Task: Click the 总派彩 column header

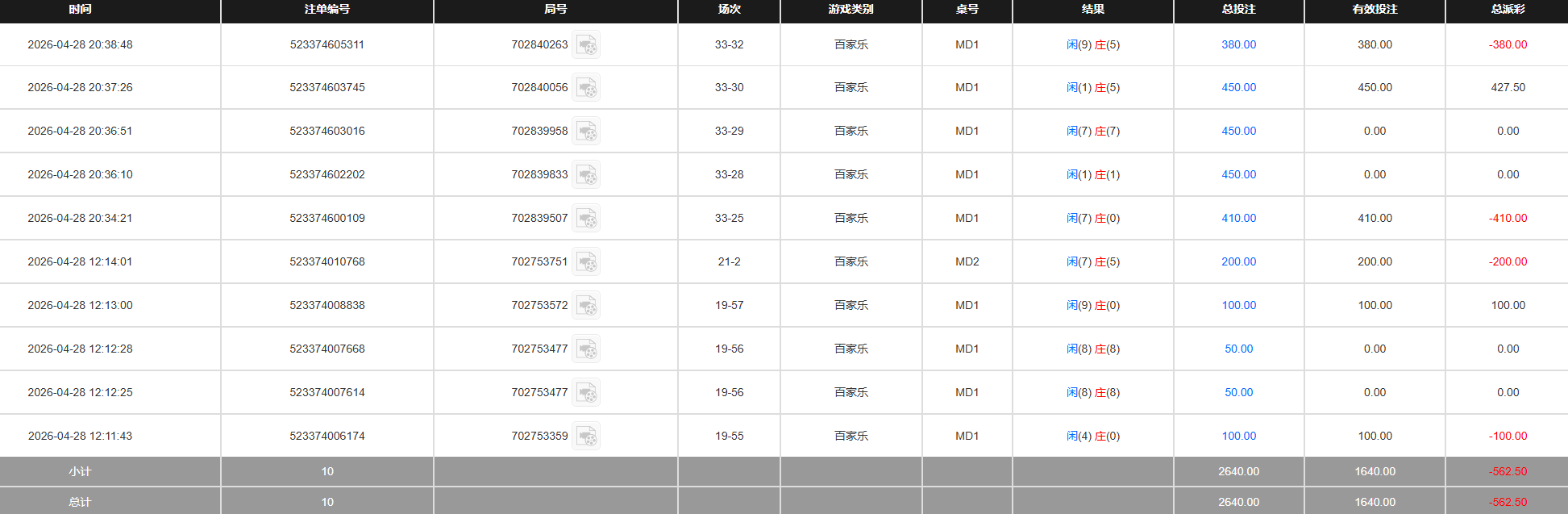Action: 1508,9
